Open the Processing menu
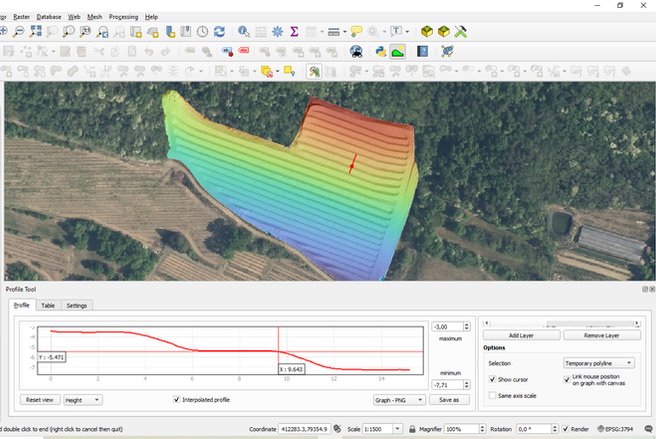 (123, 17)
